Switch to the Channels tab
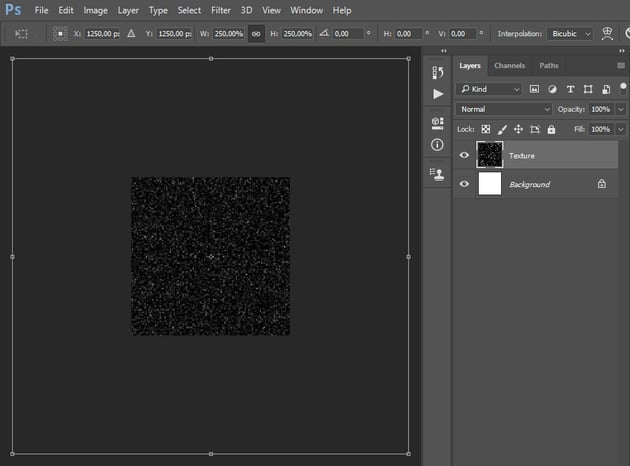 (509, 66)
